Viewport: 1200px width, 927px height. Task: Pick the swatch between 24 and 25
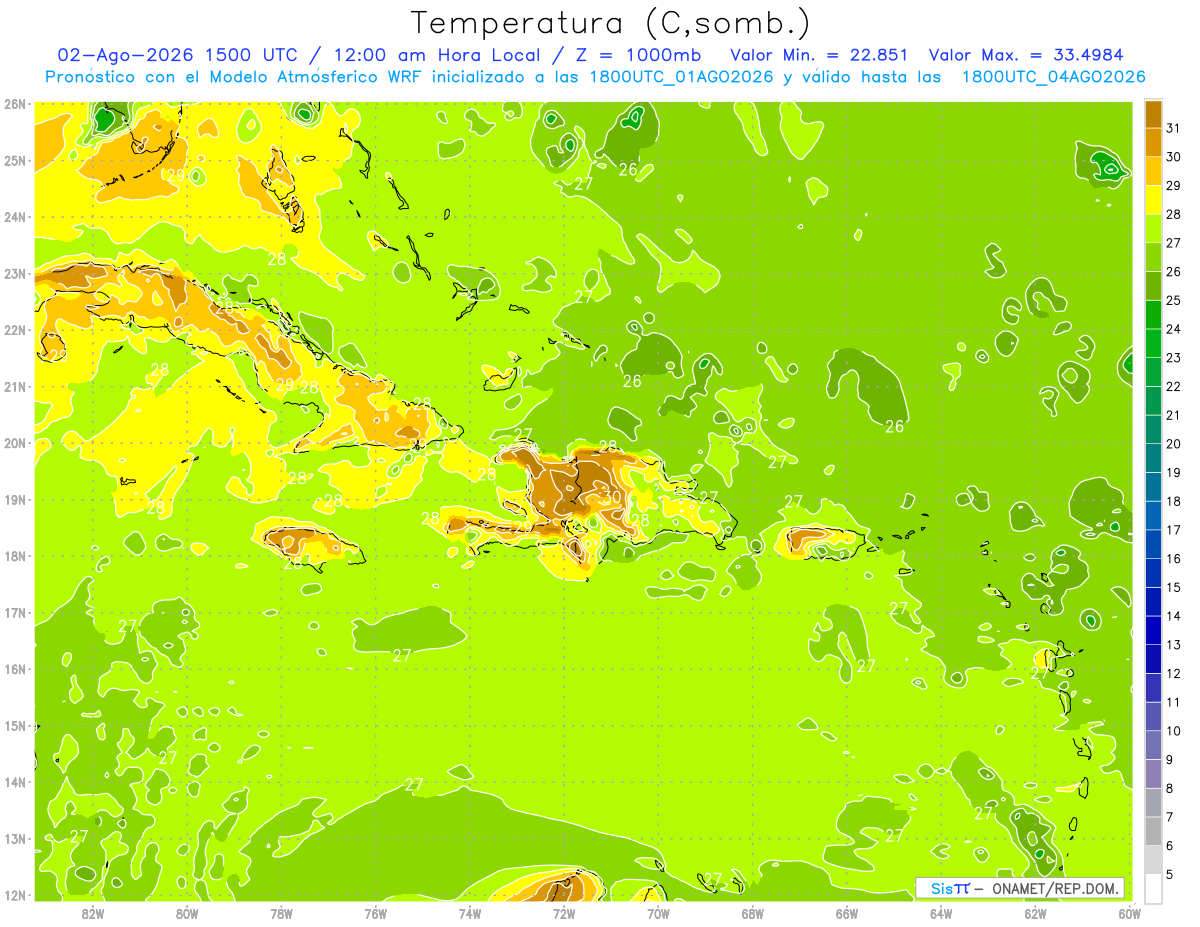pyautogui.click(x=1153, y=314)
